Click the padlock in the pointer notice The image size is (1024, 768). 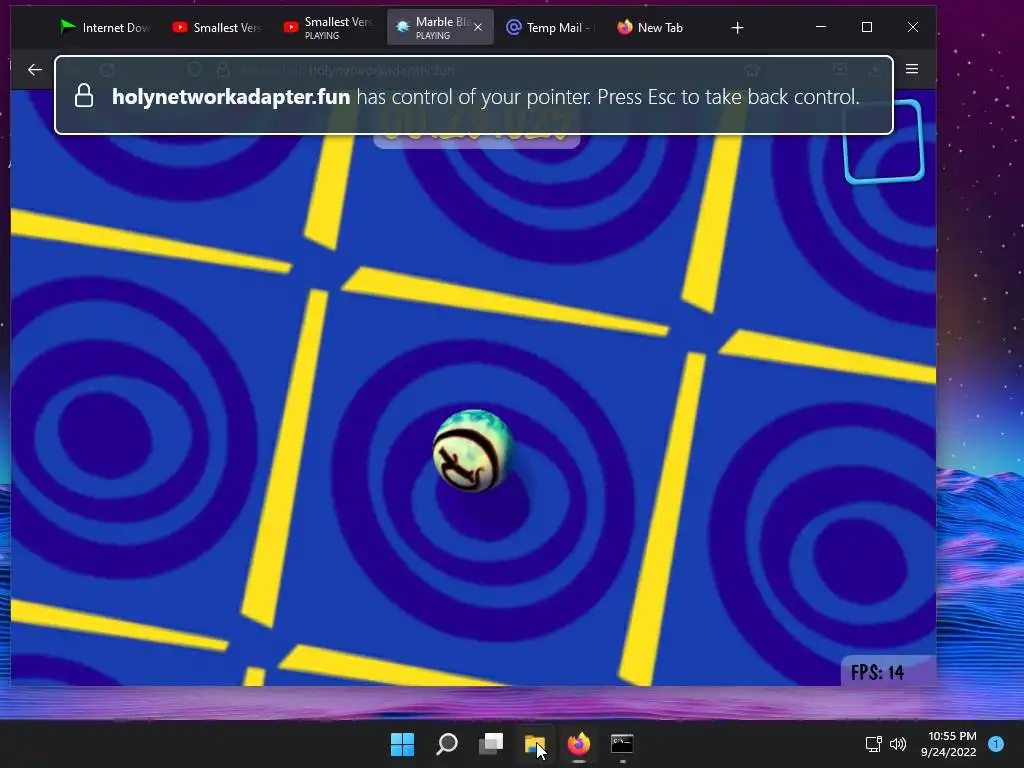click(84, 95)
